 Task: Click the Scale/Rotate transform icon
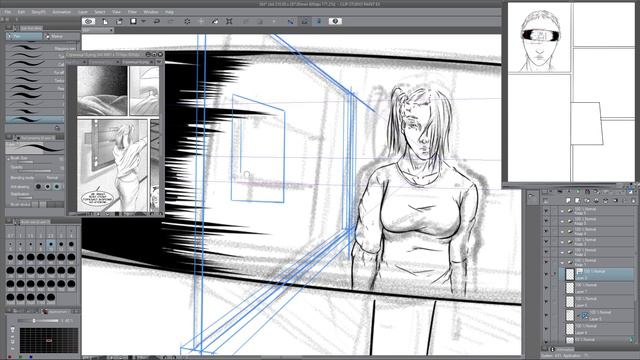click(x=229, y=21)
